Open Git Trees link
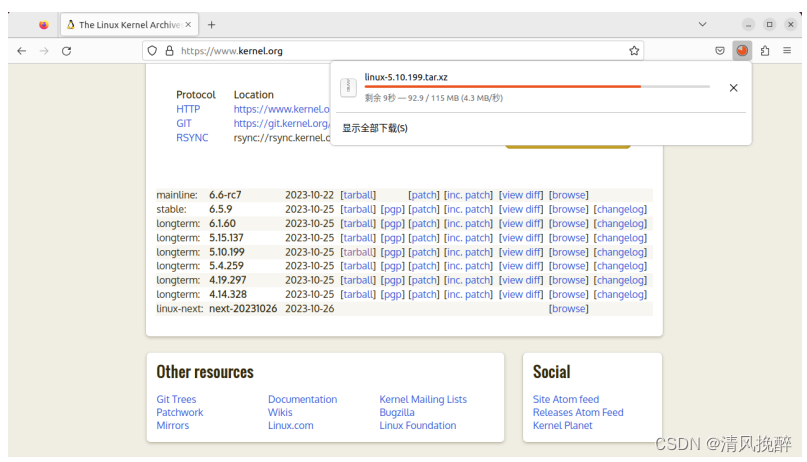 click(x=176, y=399)
